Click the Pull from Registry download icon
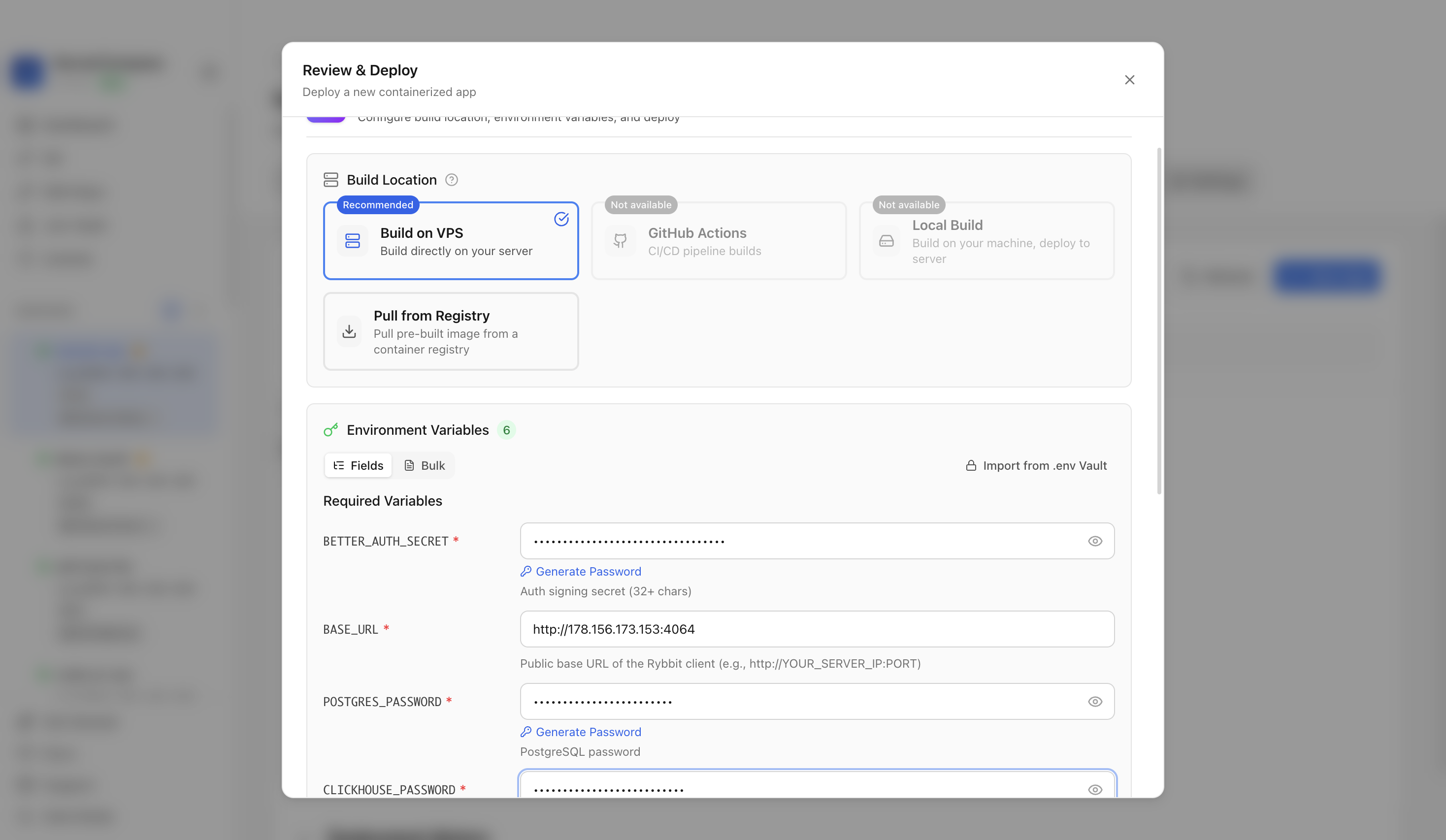The width and height of the screenshot is (1446, 840). pyautogui.click(x=349, y=332)
